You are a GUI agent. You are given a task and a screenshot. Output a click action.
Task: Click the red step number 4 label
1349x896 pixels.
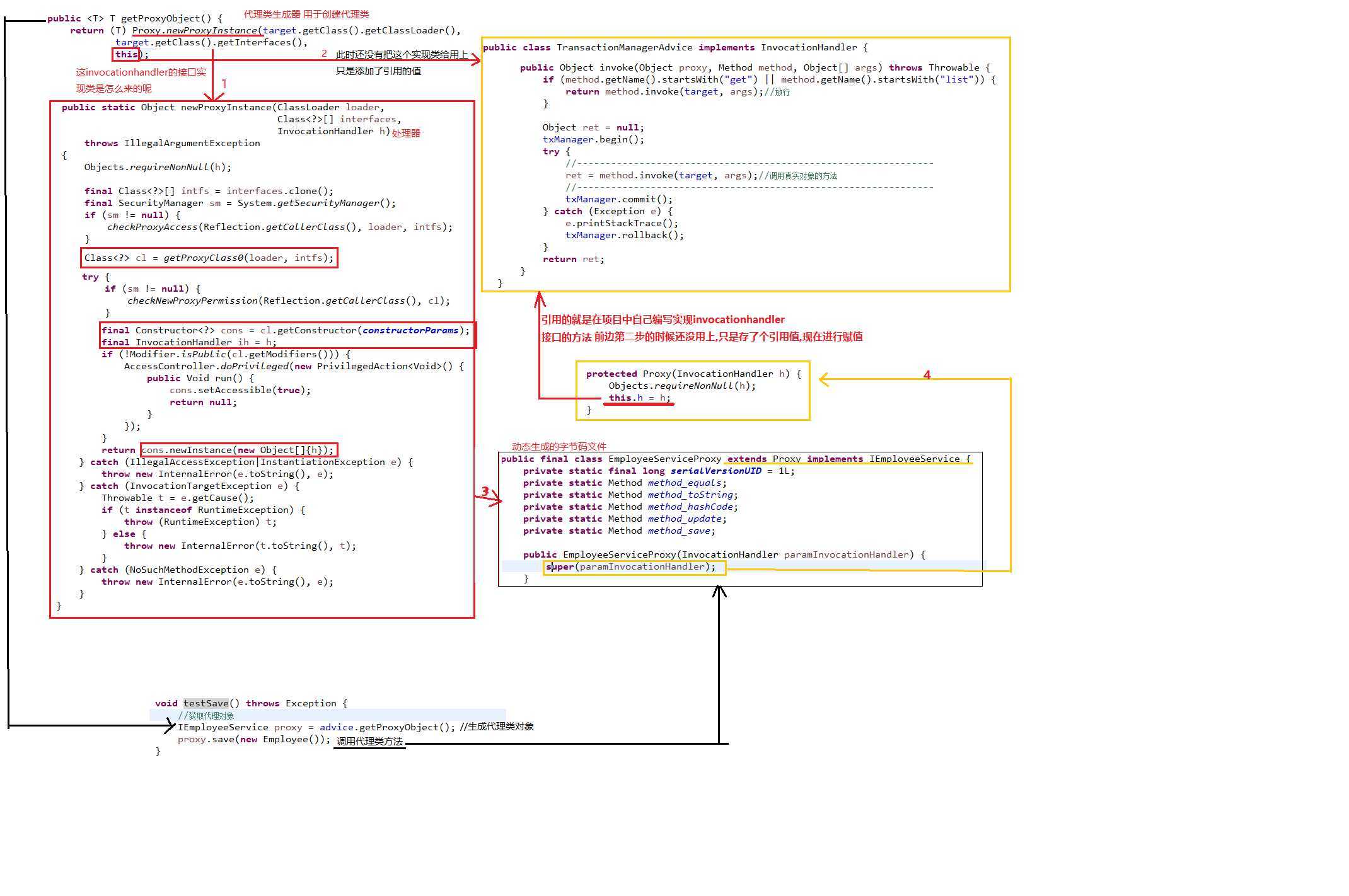coord(927,375)
